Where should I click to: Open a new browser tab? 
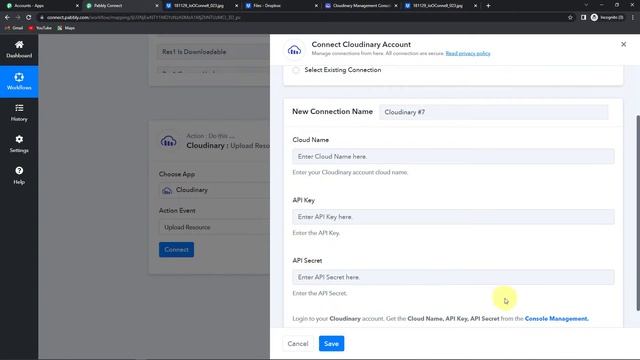[488, 6]
